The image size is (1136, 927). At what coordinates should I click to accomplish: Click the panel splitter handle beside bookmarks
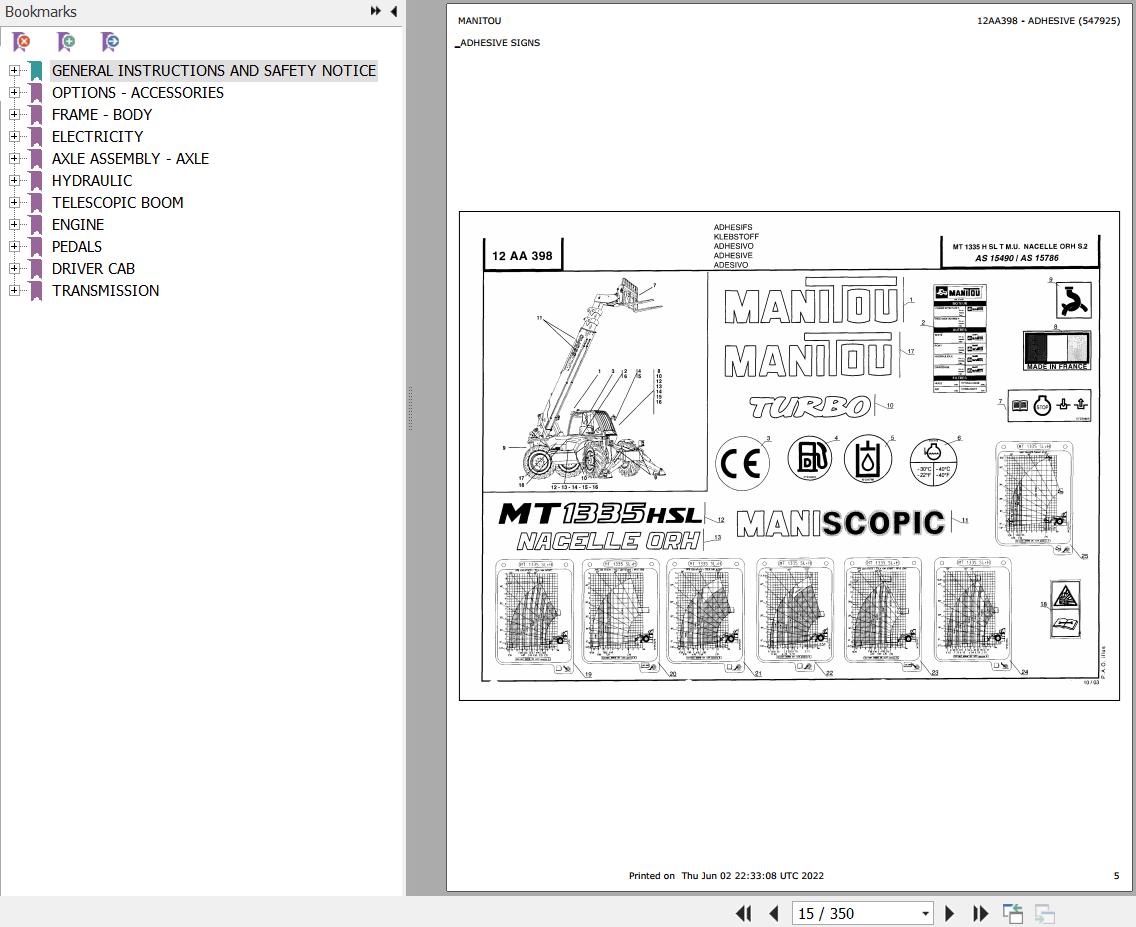pos(410,408)
